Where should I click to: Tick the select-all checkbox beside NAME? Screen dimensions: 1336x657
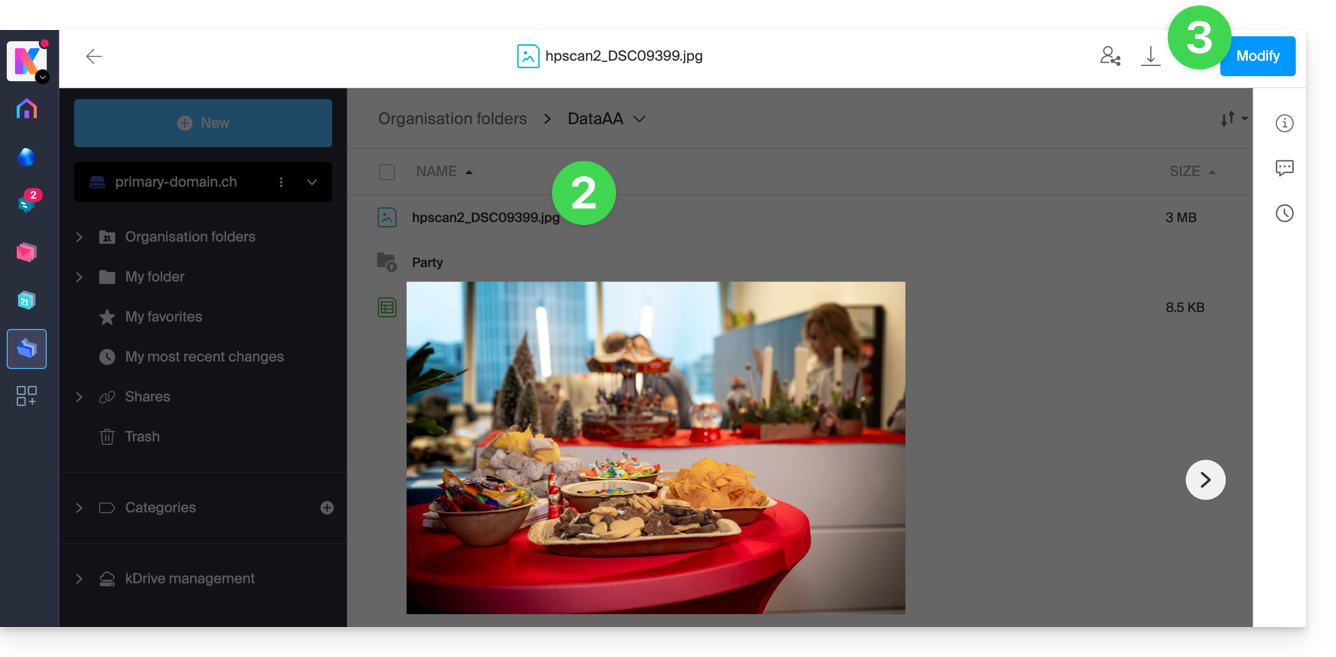[387, 172]
